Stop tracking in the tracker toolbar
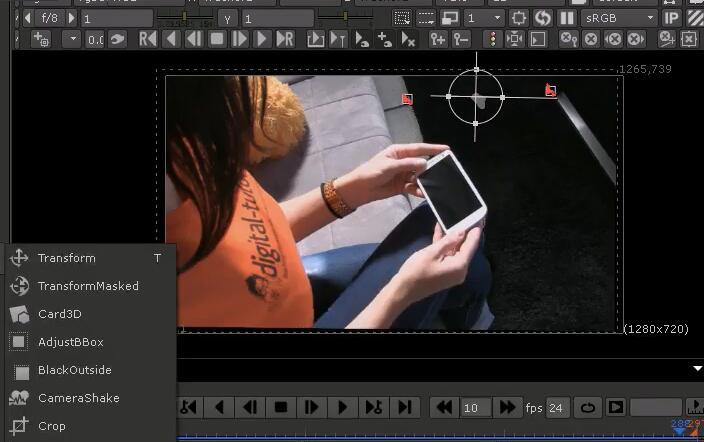This screenshot has height=442, width=704. tap(217, 40)
